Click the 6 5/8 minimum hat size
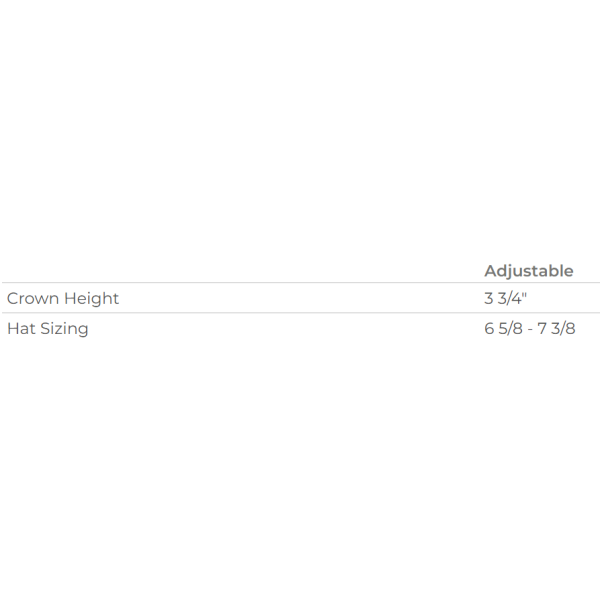 (503, 328)
